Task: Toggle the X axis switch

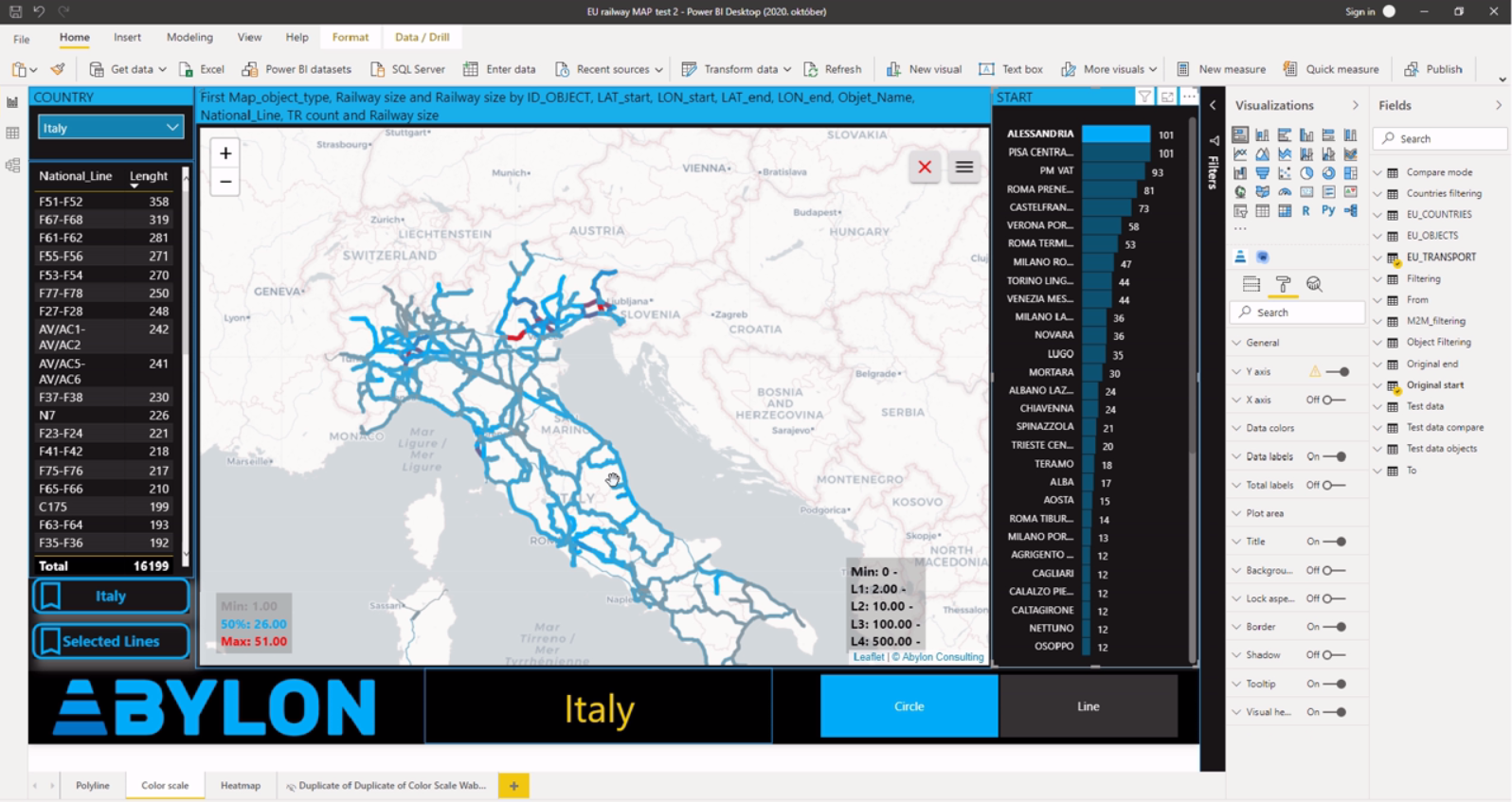Action: point(1334,400)
